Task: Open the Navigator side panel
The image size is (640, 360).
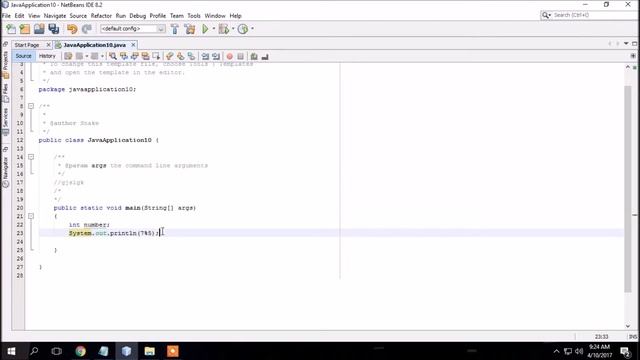Action: click(5, 172)
